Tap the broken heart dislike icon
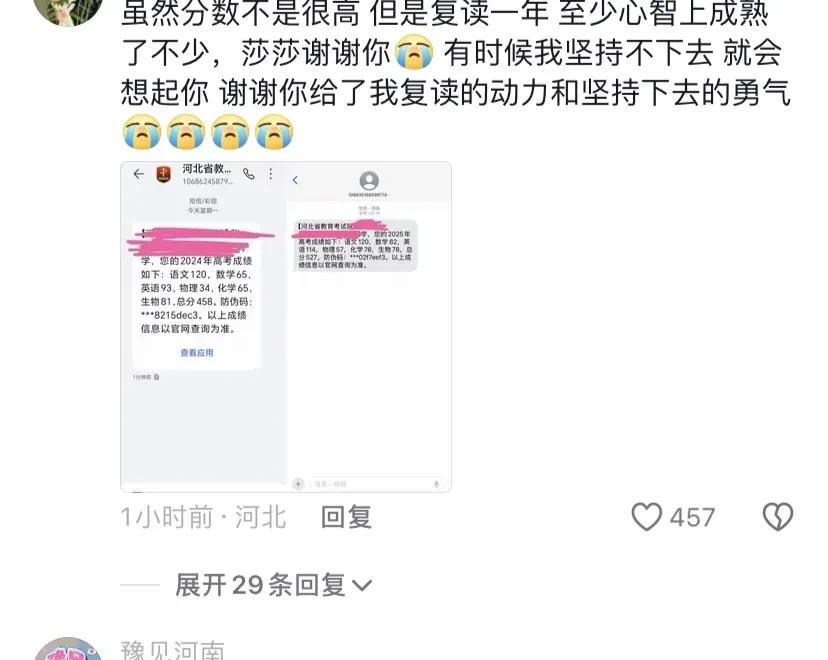The width and height of the screenshot is (828, 660). click(778, 516)
